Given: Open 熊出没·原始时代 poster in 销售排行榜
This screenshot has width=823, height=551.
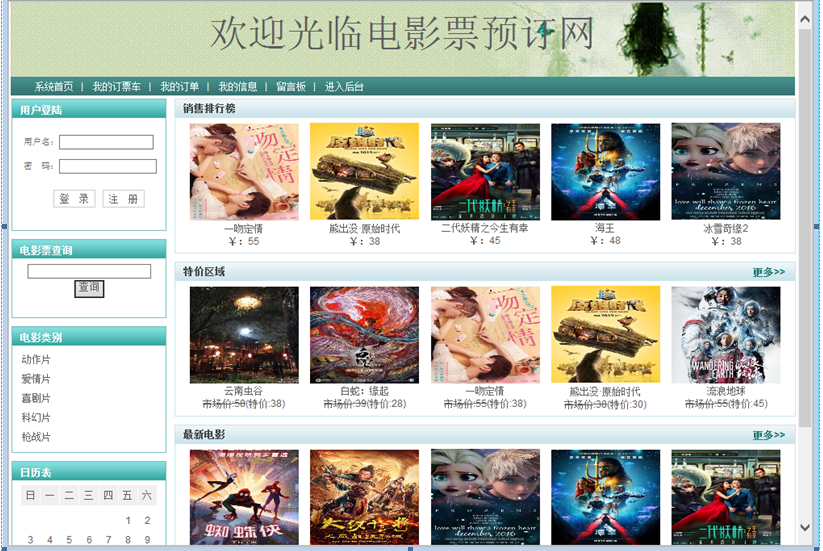Looking at the screenshot, I should [x=364, y=172].
